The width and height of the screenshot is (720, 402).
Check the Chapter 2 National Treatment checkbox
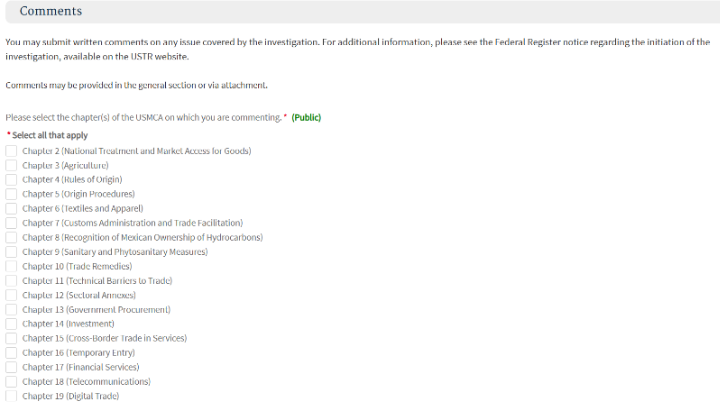tap(11, 151)
